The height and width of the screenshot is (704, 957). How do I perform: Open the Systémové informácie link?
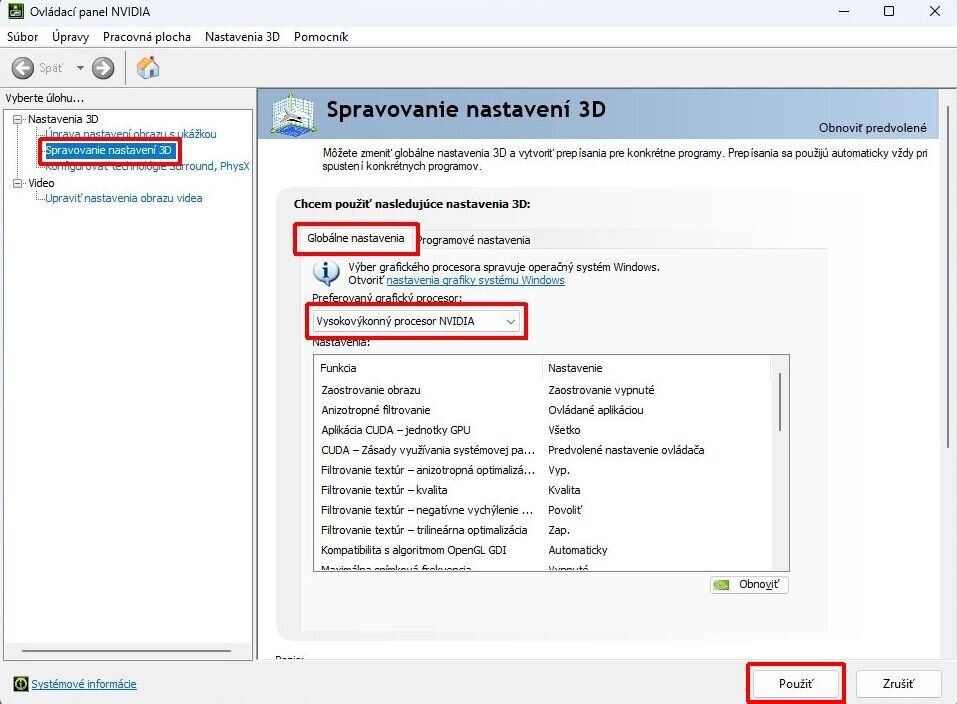click(x=84, y=684)
